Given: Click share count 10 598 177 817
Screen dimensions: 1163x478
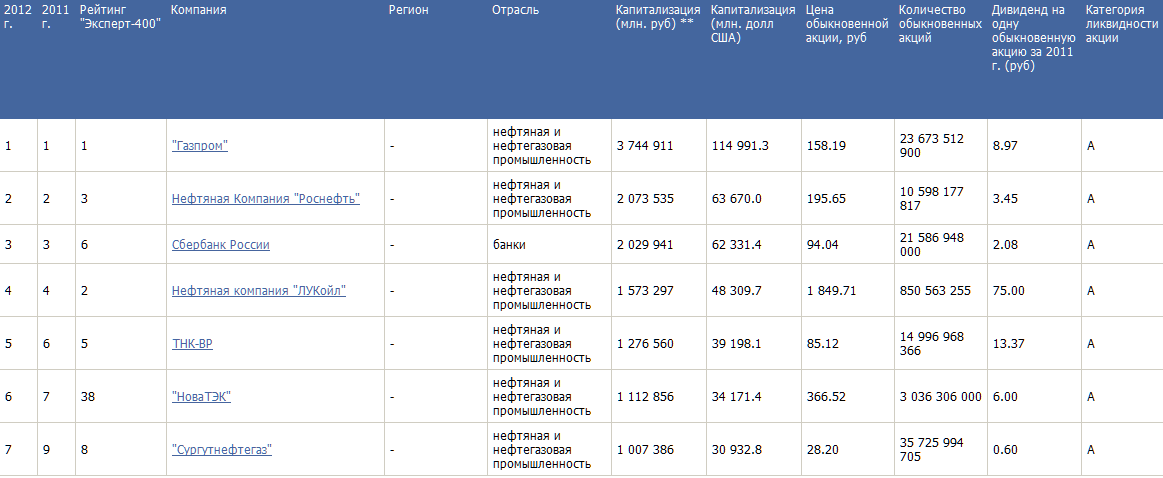Looking at the screenshot, I should point(932,199).
